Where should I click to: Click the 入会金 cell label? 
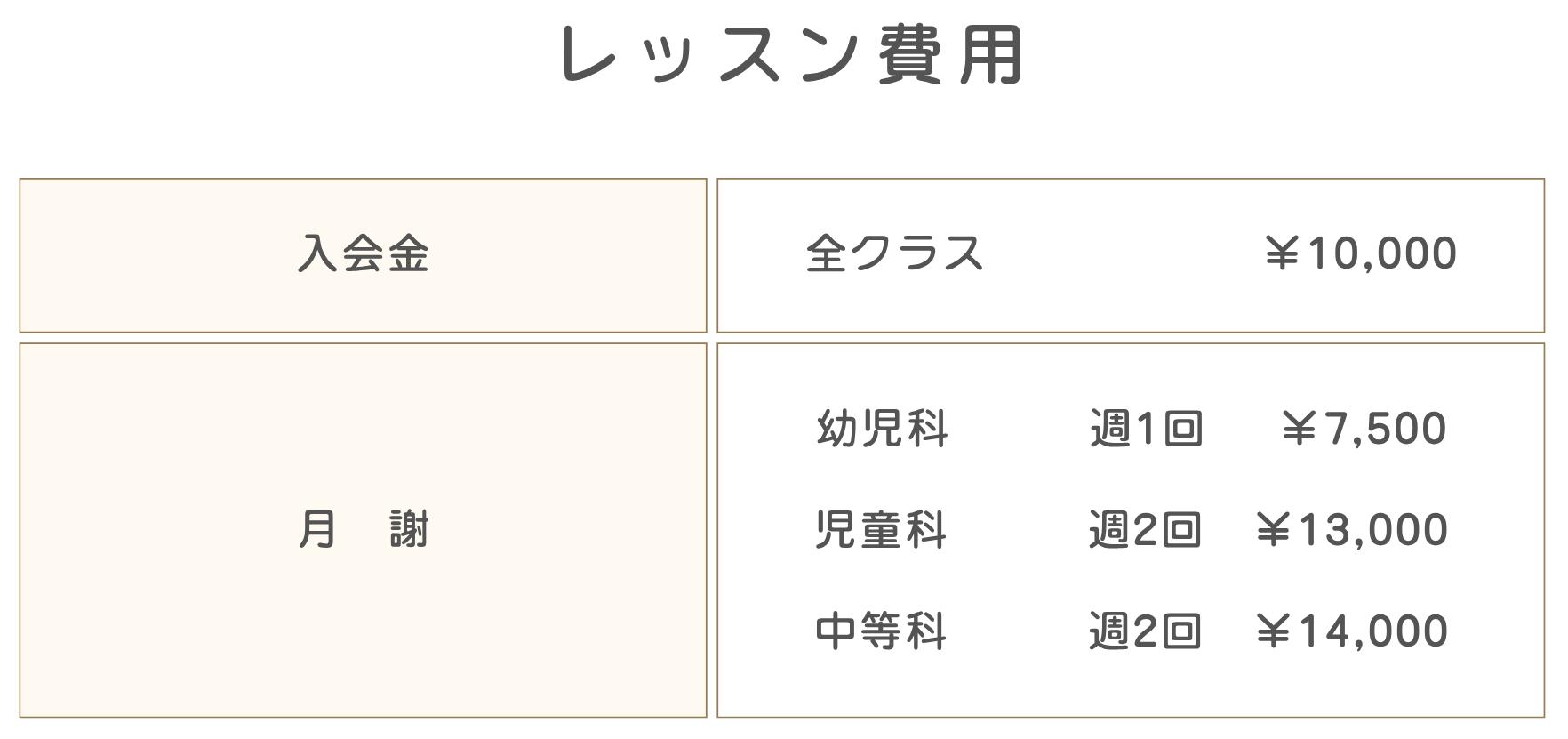coord(363,253)
